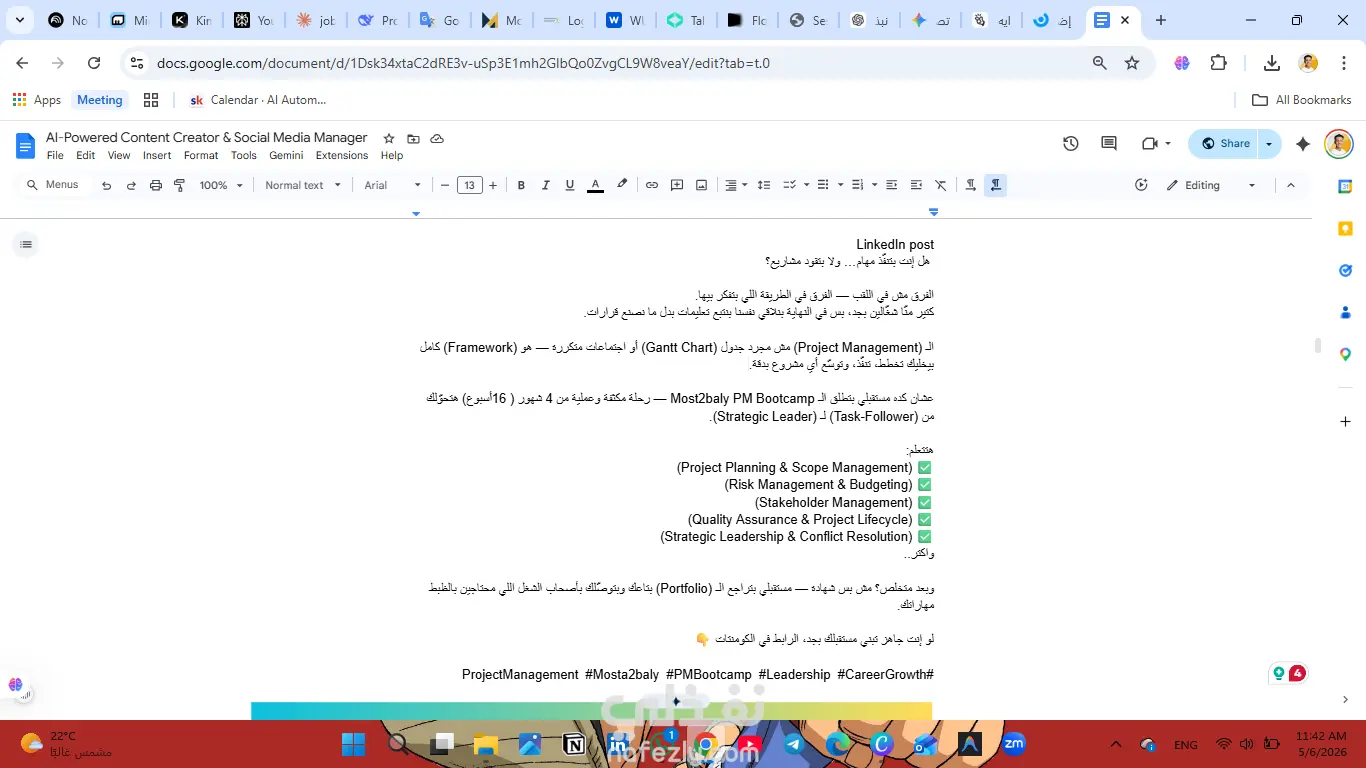Open line and paragraph spacing options
The image size is (1366, 768).
point(764,185)
